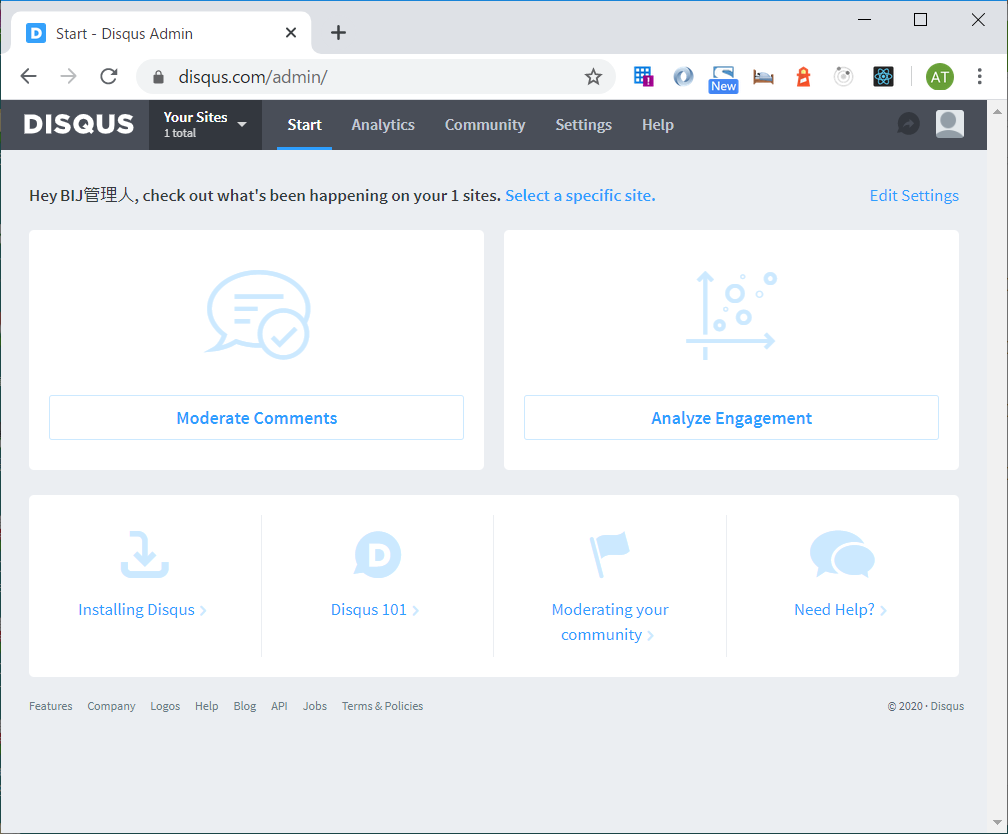Click the Analyze Engagement button

point(731,418)
